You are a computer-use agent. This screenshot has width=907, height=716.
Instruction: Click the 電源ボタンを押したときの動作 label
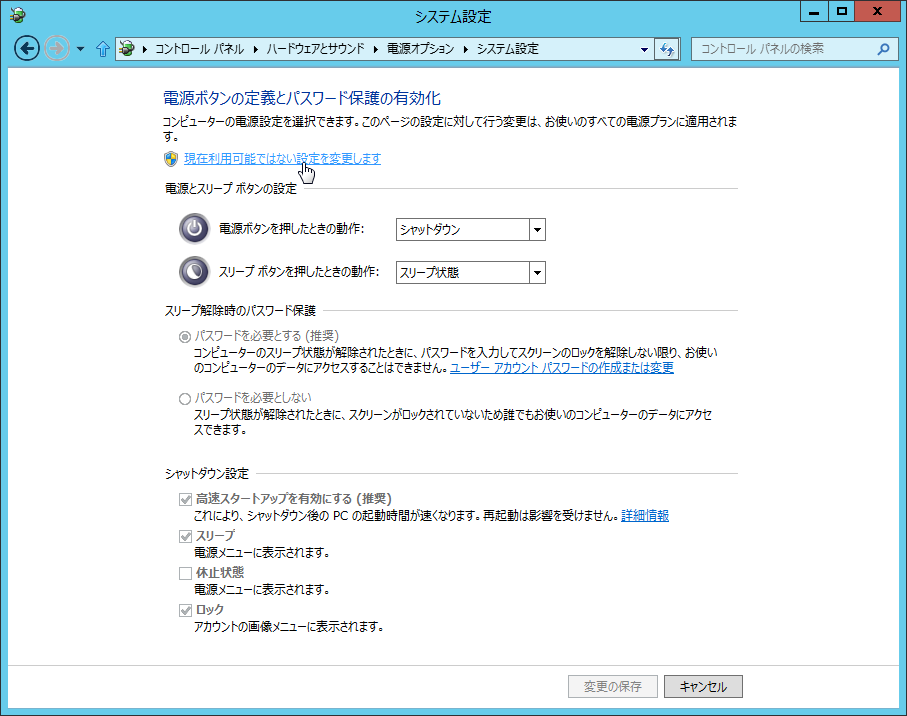[292, 229]
